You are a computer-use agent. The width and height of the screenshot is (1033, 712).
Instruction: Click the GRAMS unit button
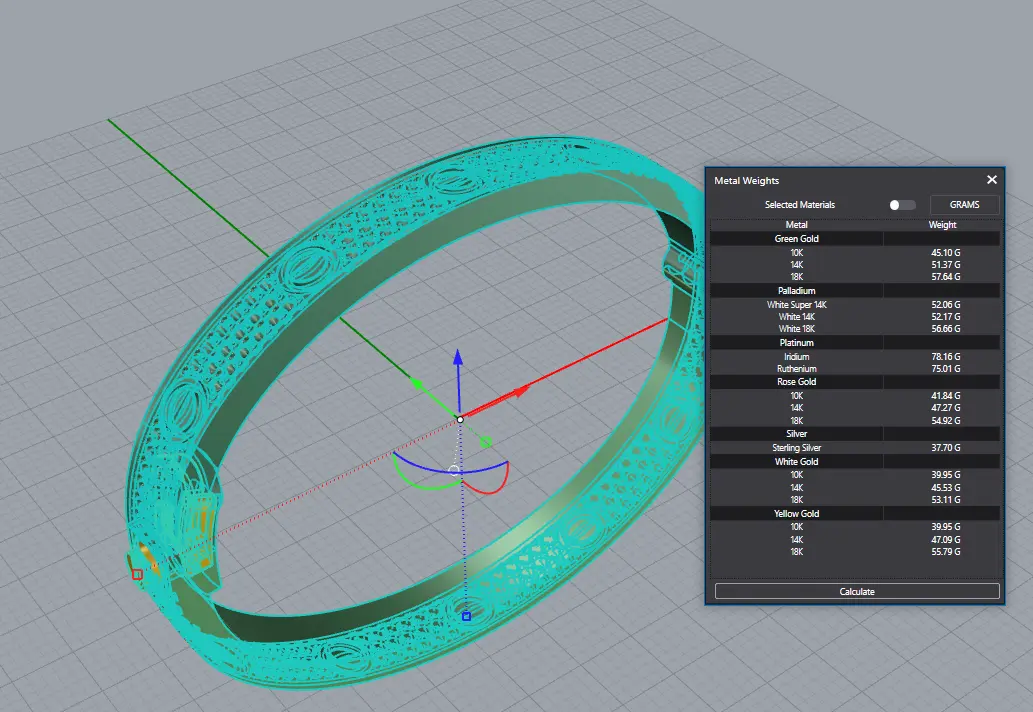[x=964, y=205]
